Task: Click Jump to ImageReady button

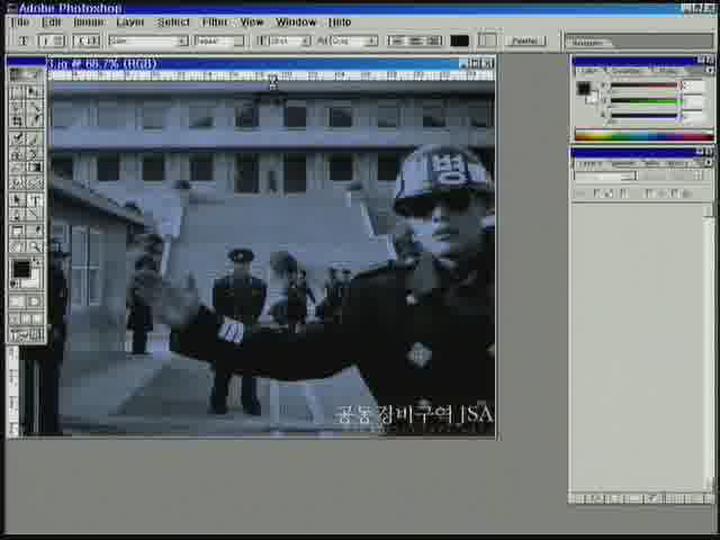Action: coord(26,336)
